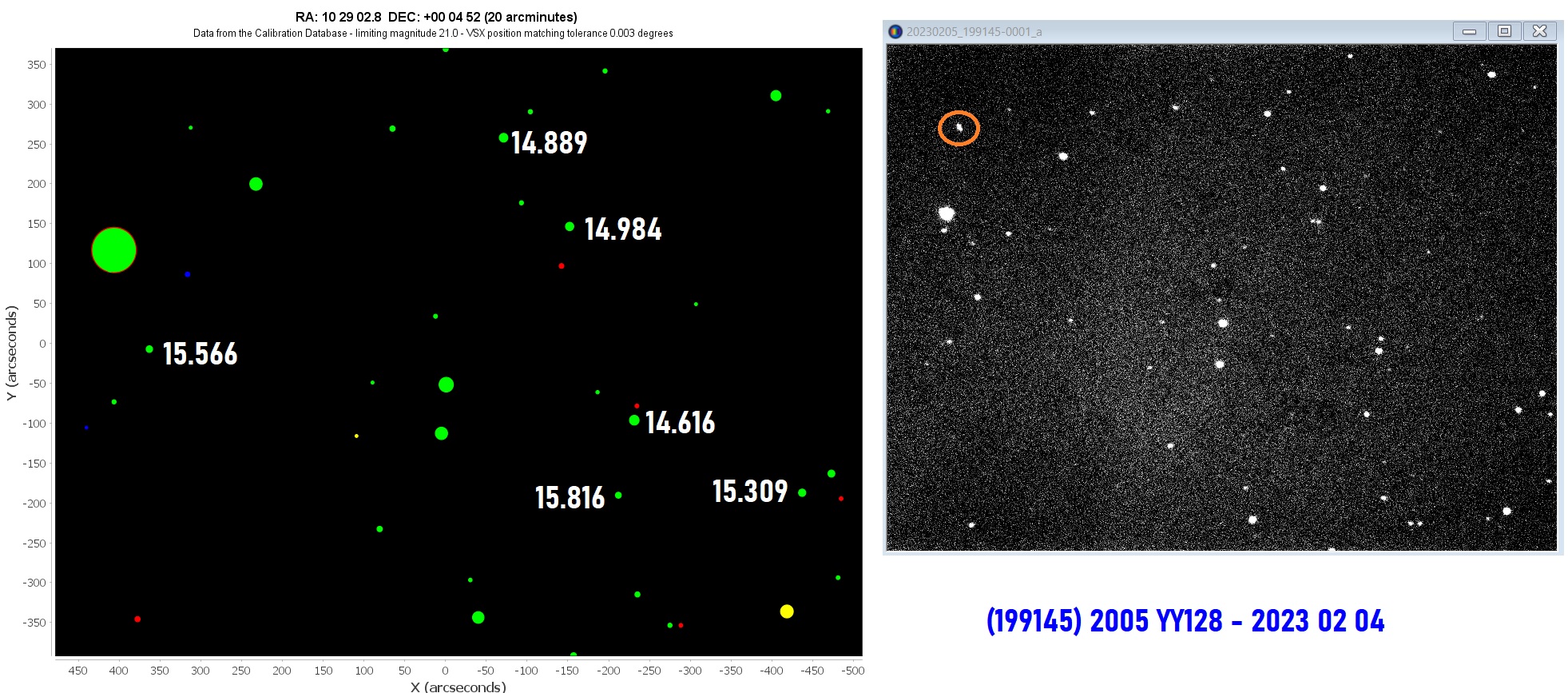The height and width of the screenshot is (693, 1568).
Task: Close the 20230205_199145-0001_a window
Action: pyautogui.click(x=1540, y=31)
